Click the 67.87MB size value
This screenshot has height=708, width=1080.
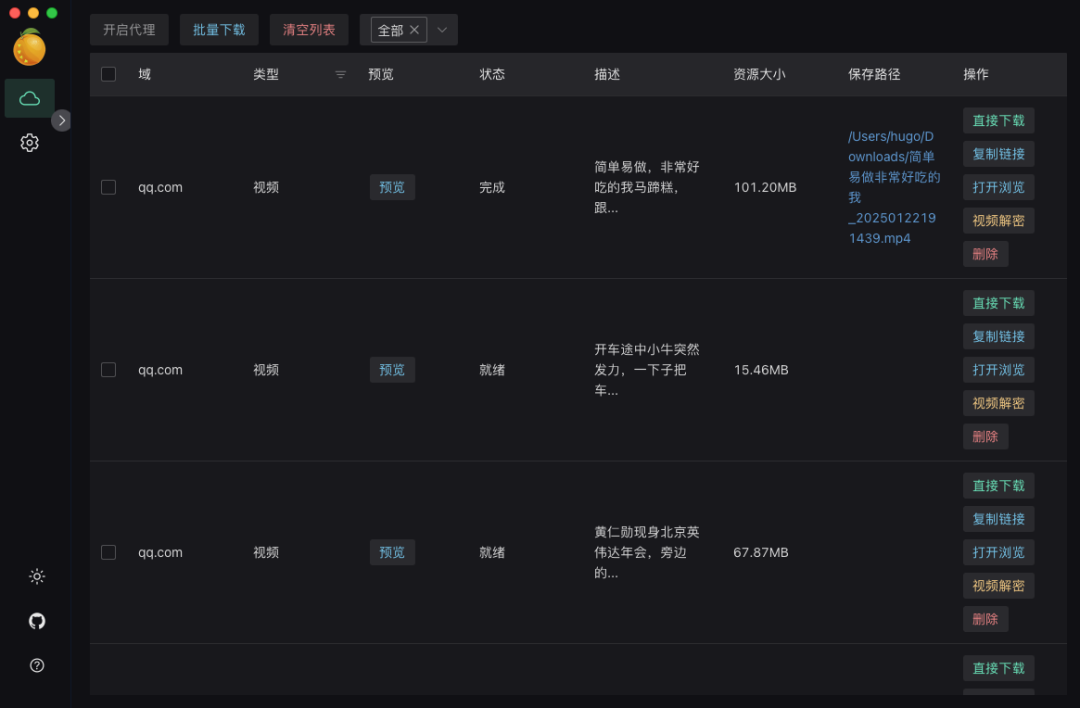[x=761, y=552]
